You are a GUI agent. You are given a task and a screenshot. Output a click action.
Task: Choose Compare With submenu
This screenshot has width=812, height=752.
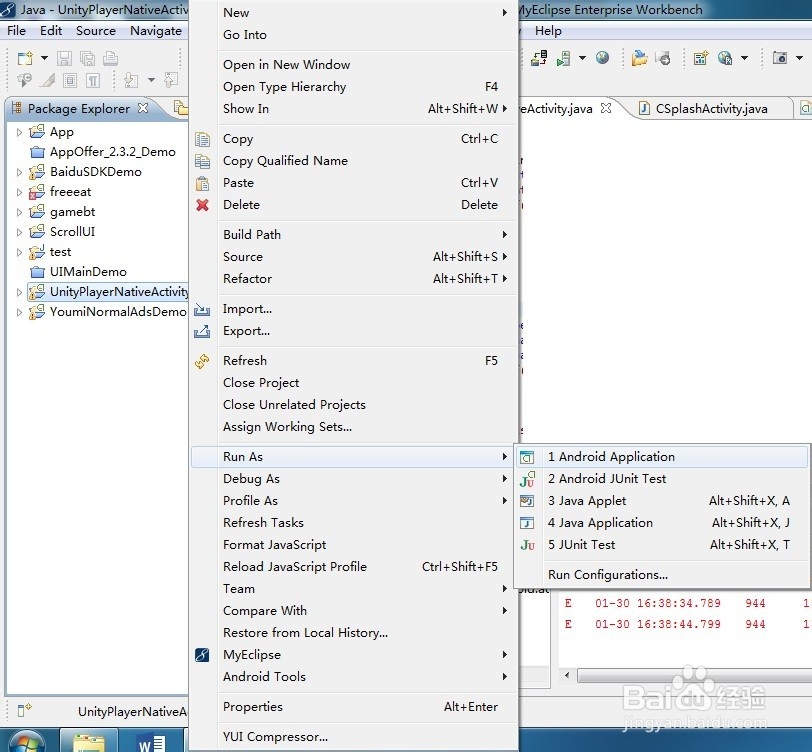[x=355, y=611]
